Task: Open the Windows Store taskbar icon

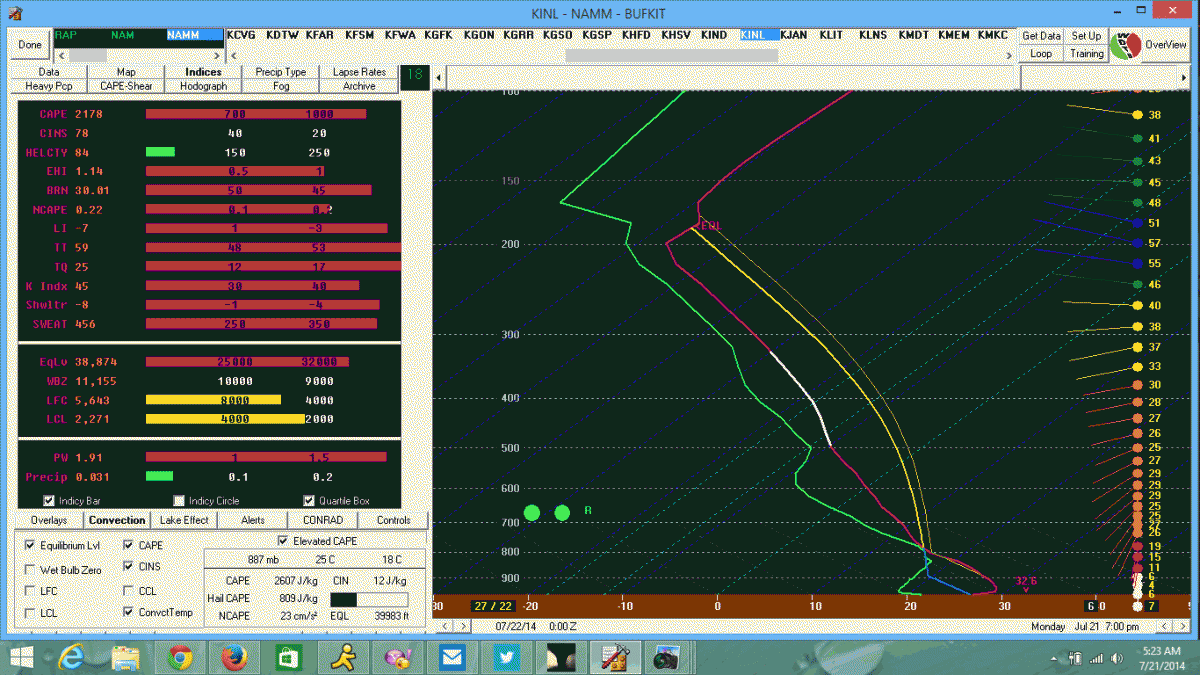Action: pyautogui.click(x=288, y=657)
